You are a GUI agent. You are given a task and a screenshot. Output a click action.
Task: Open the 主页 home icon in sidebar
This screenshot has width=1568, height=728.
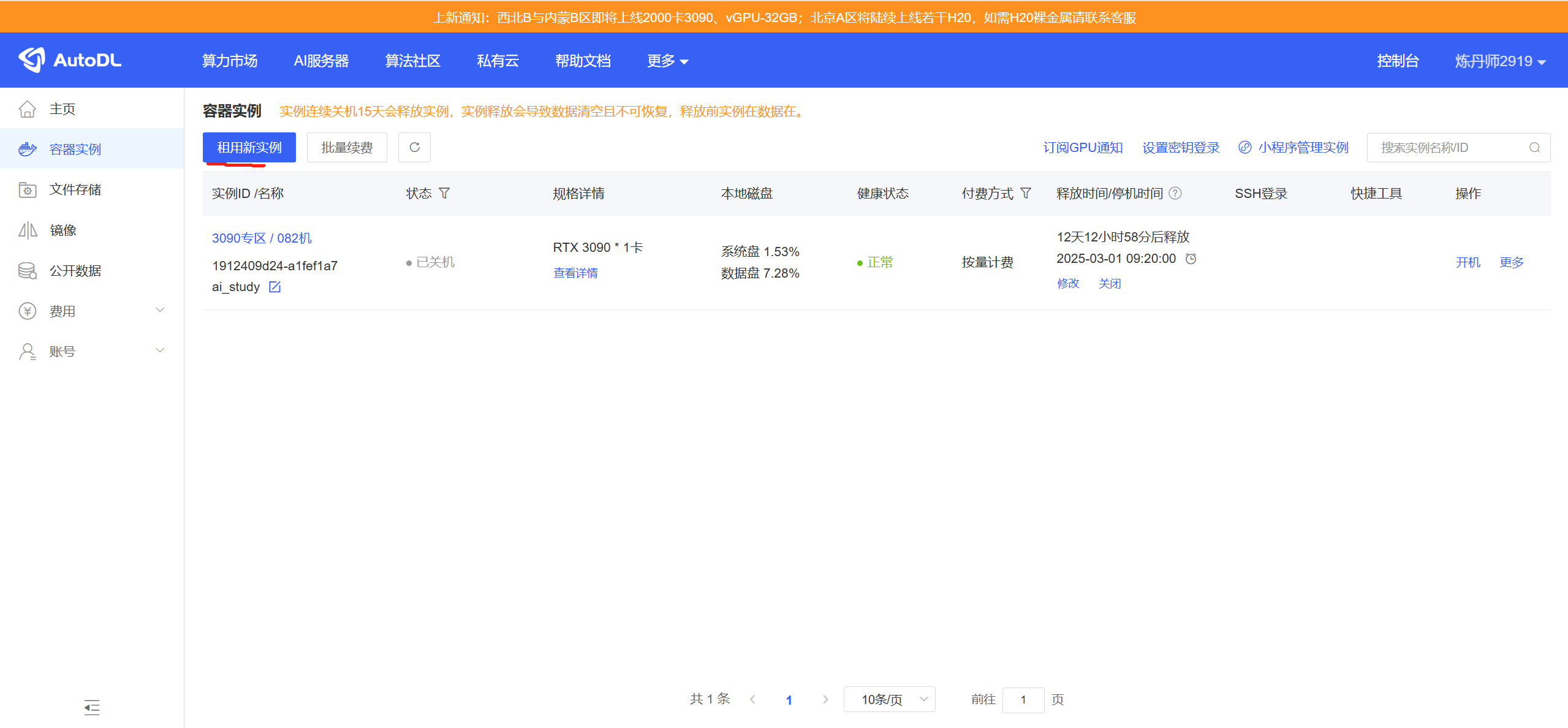[27, 109]
